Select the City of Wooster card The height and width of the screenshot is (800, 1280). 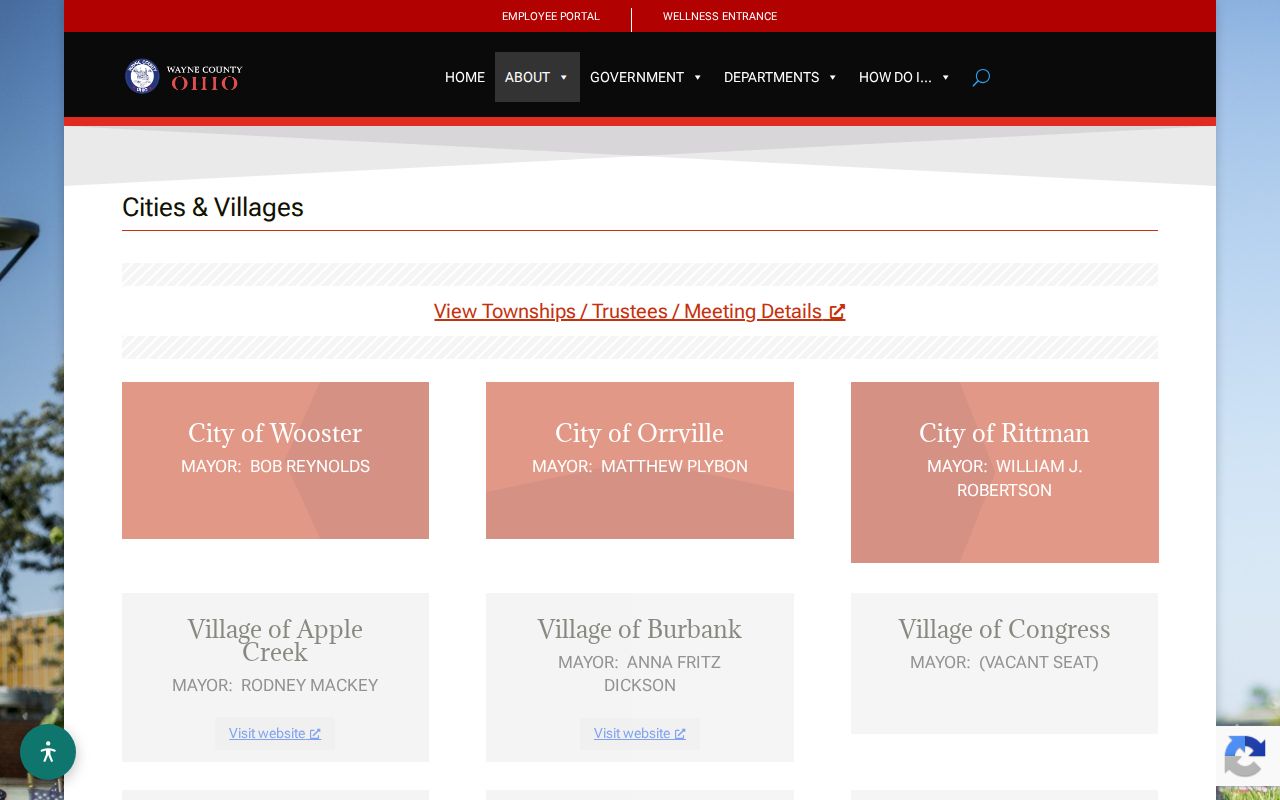(x=275, y=460)
